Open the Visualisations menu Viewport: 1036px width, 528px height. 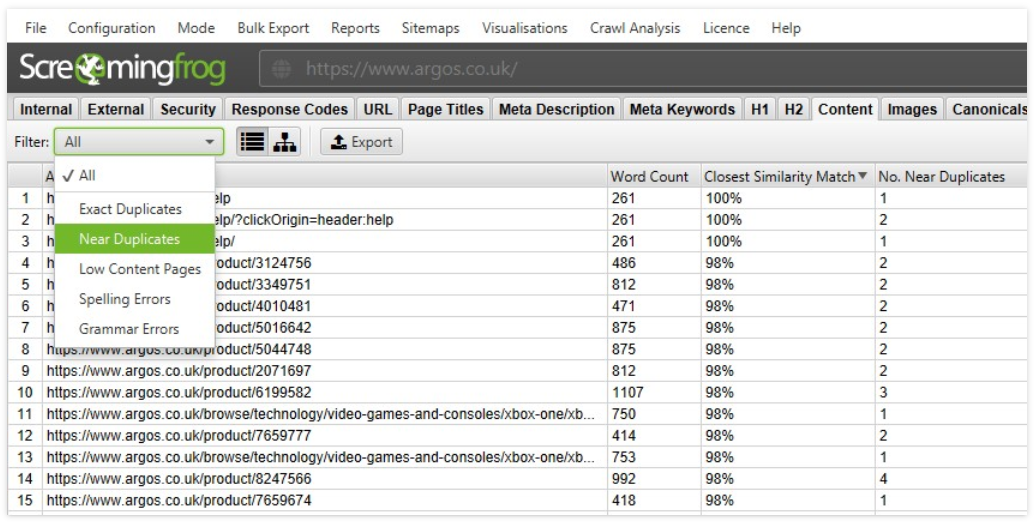pyautogui.click(x=525, y=28)
